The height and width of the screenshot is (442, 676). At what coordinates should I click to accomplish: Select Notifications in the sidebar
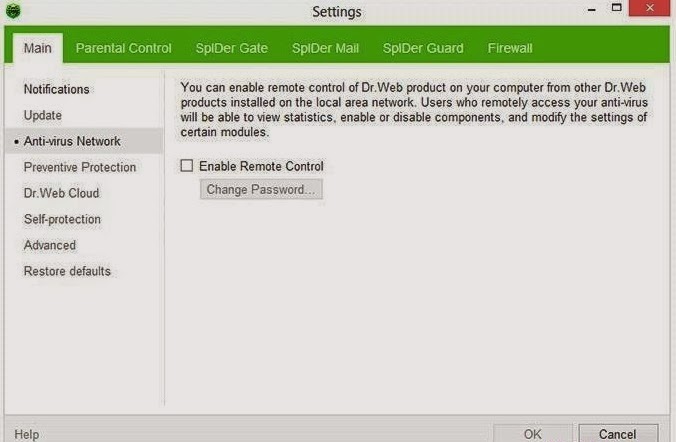84,89
